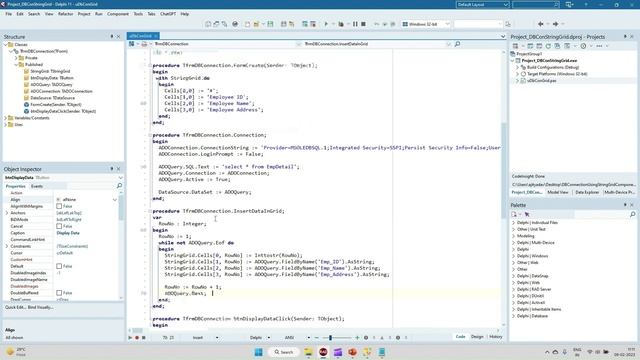The height and width of the screenshot is (360, 640).
Task: Click the Object Inspector search magnifier icon
Action: coord(120,186)
